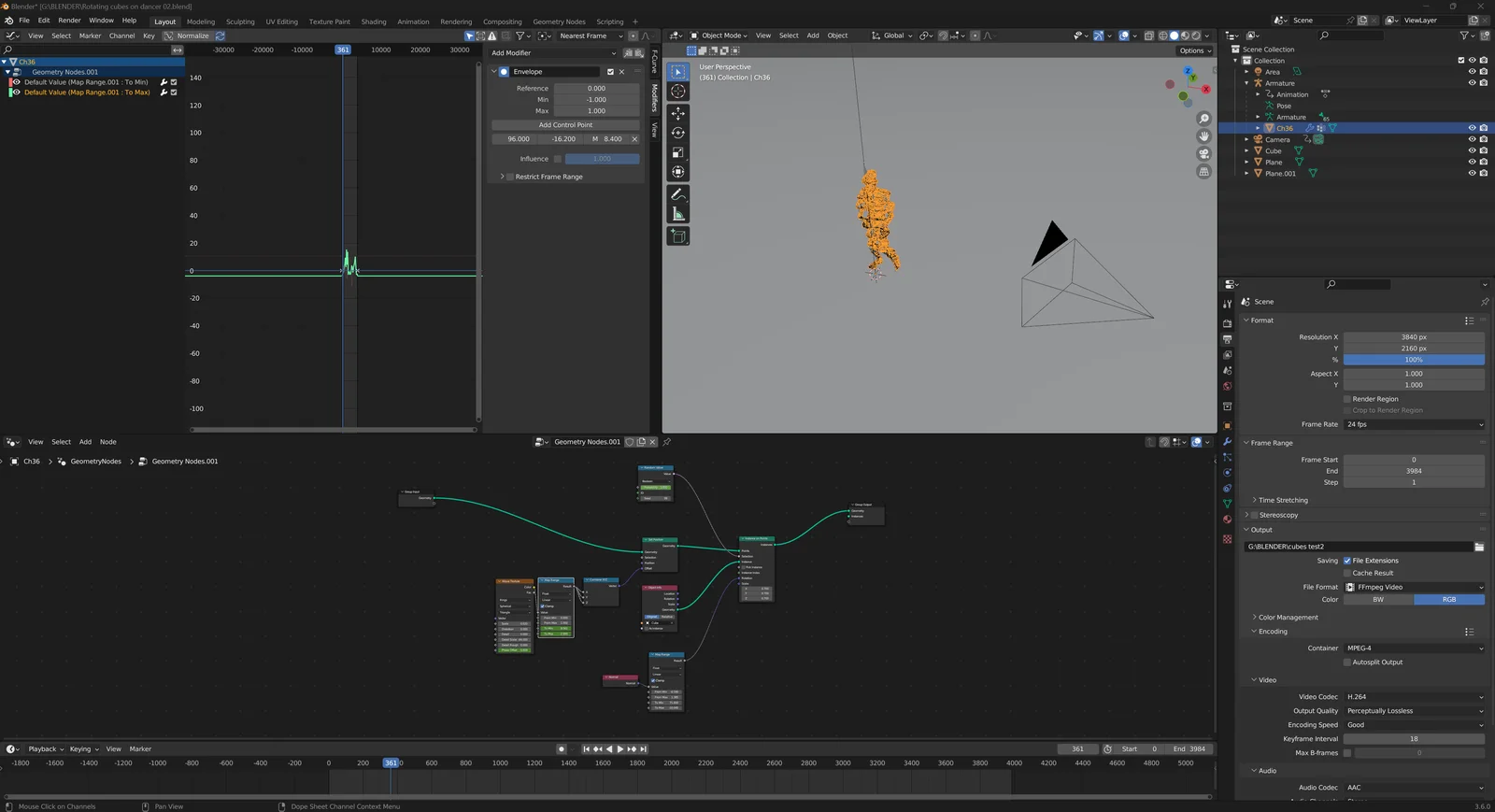The width and height of the screenshot is (1495, 812).
Task: Open the Add Modifier dropdown
Action: coord(553,53)
